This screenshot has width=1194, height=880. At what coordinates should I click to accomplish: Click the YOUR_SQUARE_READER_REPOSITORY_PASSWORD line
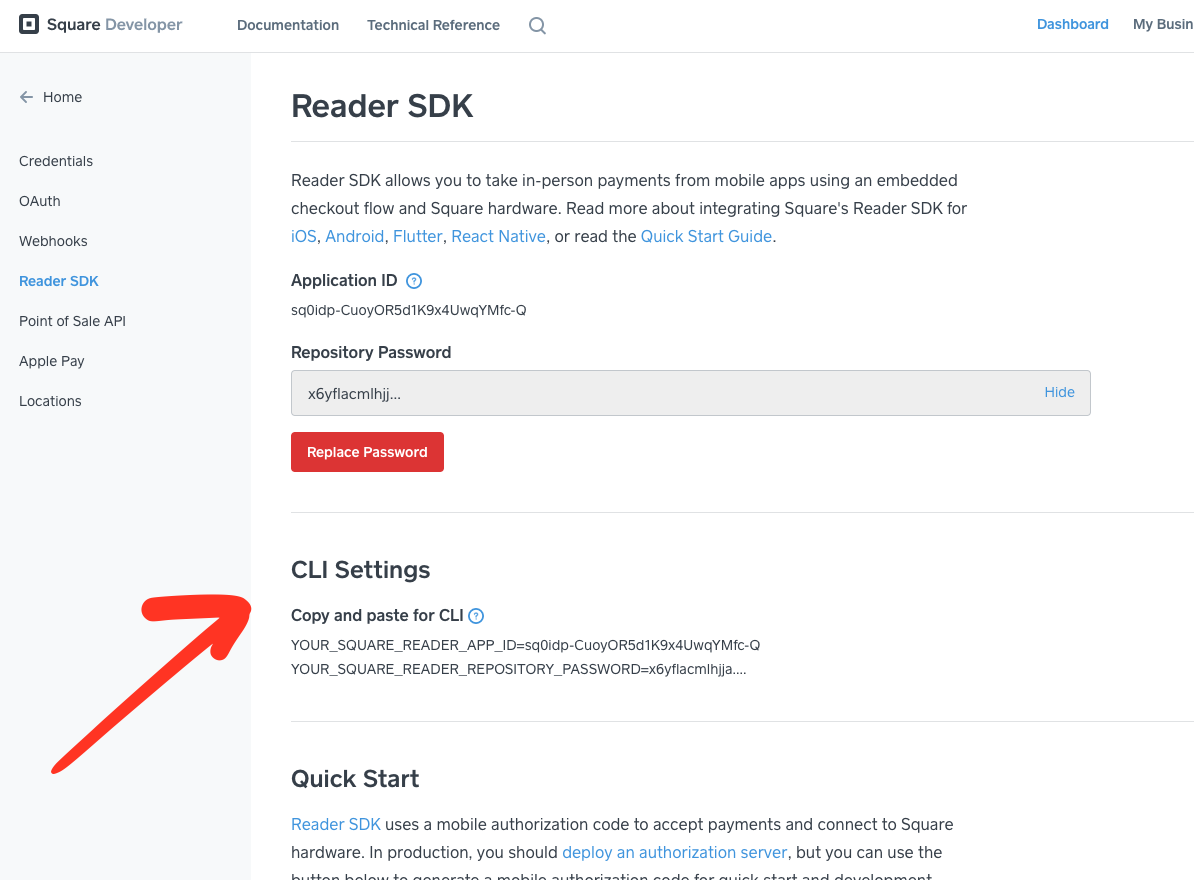(519, 669)
